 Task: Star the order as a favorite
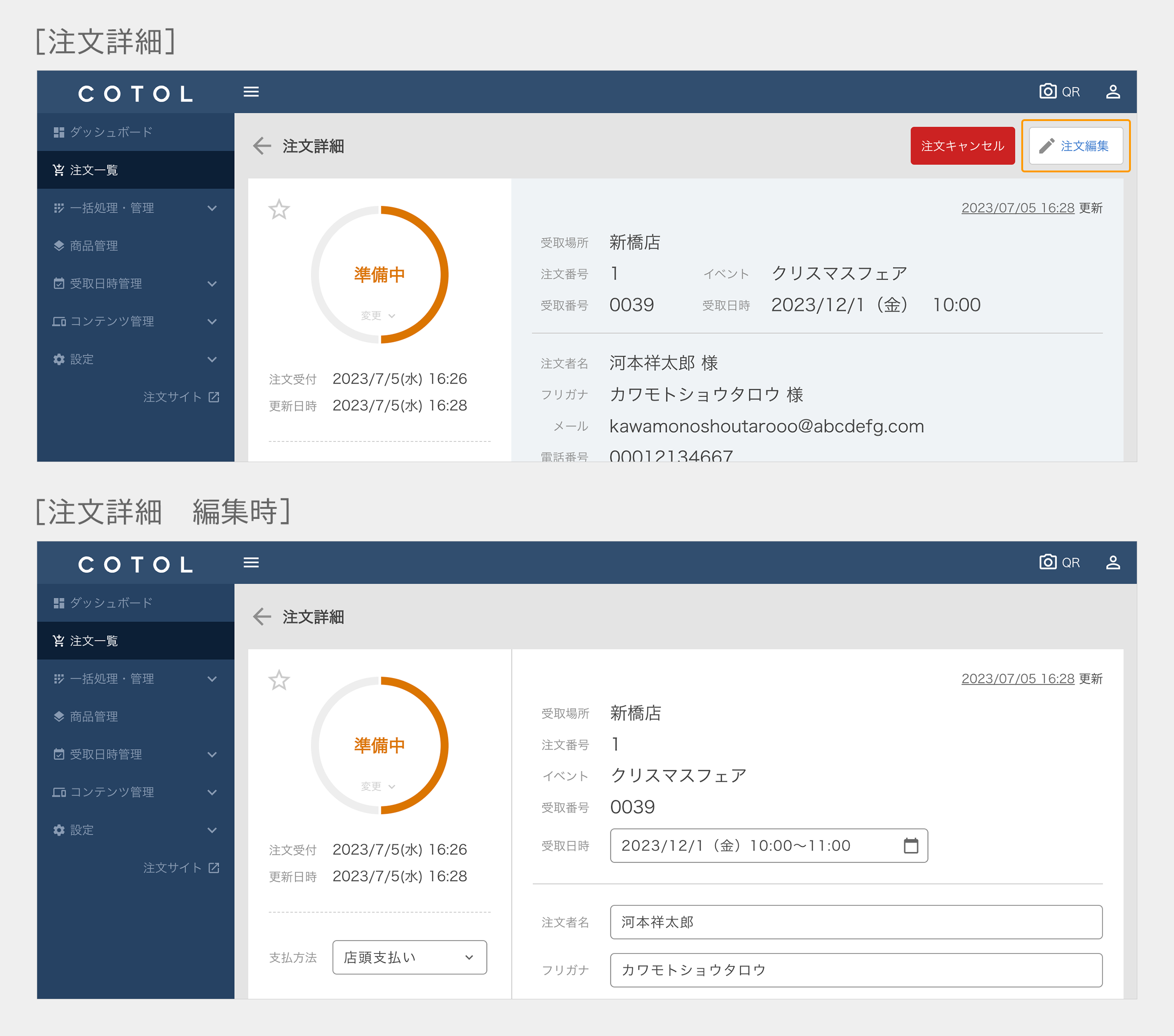point(280,210)
